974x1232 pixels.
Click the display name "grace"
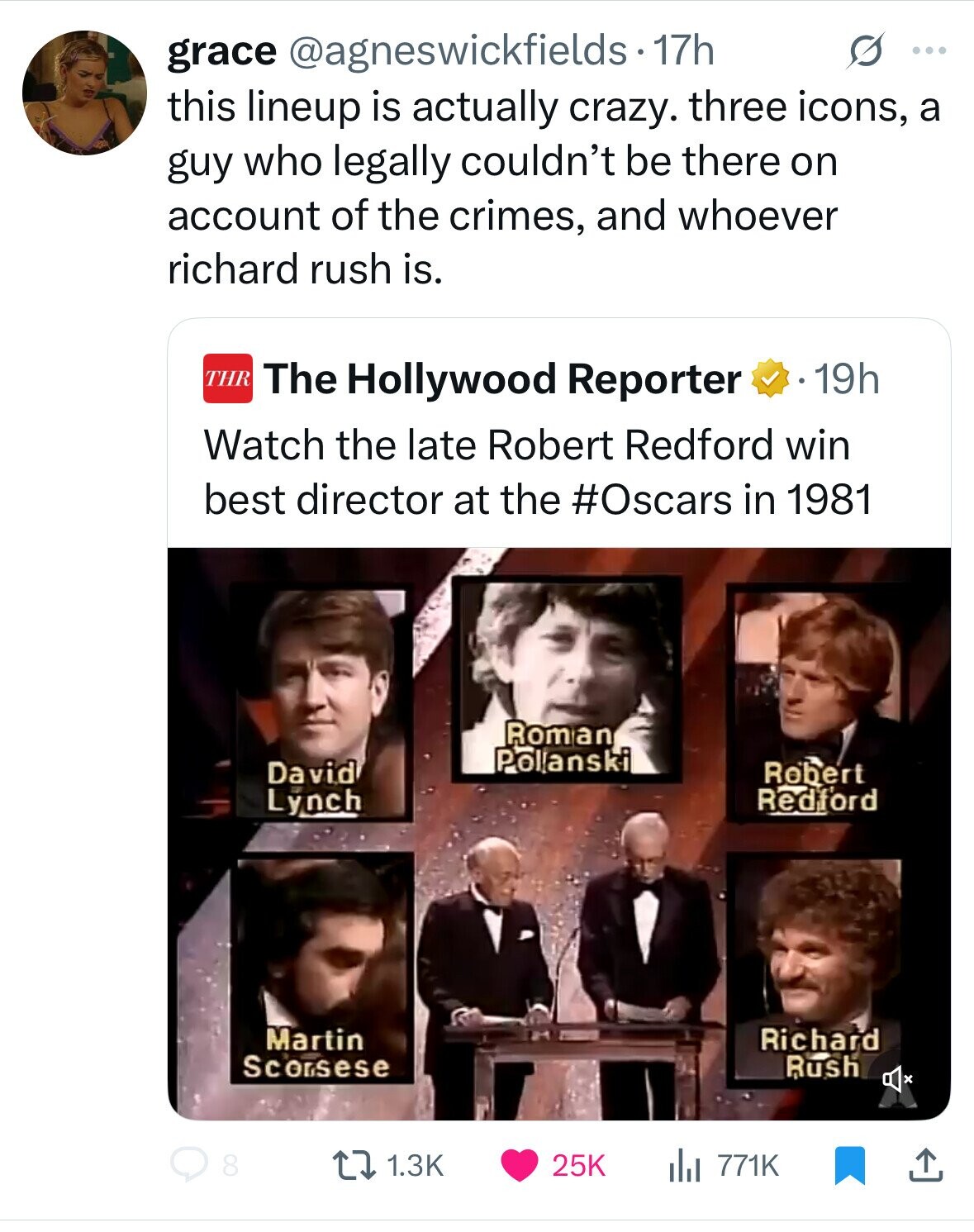[221, 51]
